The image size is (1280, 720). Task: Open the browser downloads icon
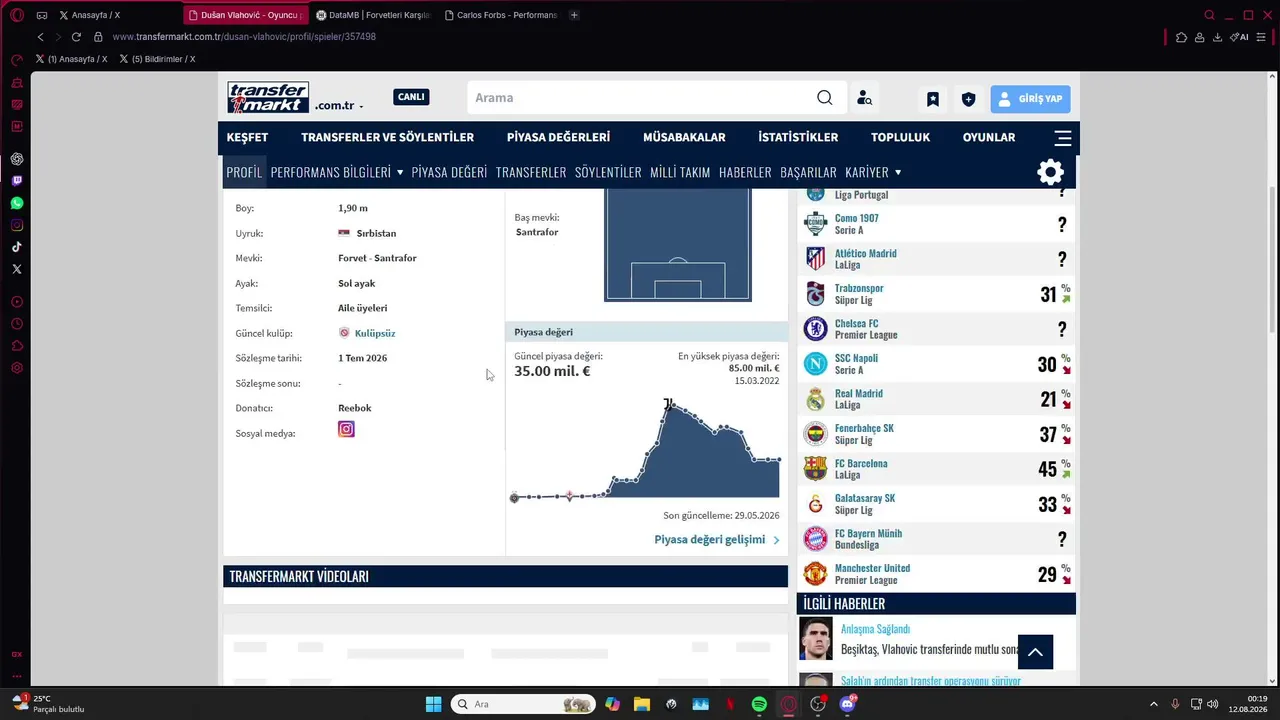1217,37
